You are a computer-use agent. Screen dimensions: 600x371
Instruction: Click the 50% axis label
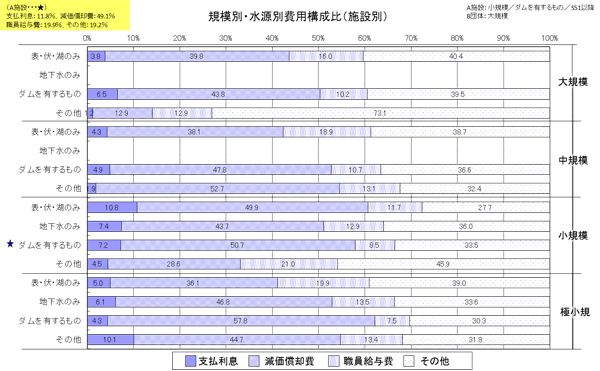click(318, 38)
